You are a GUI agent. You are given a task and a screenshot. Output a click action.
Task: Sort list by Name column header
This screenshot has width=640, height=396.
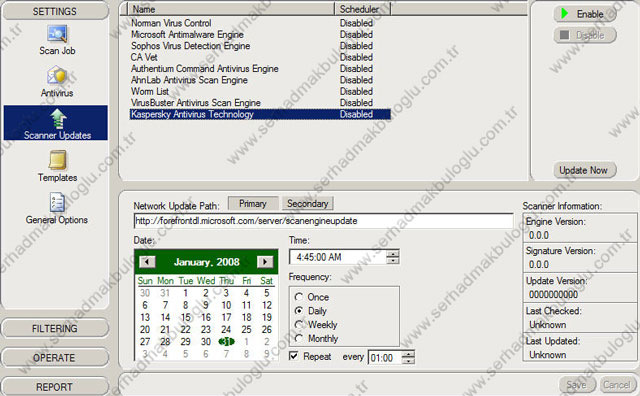231,9
